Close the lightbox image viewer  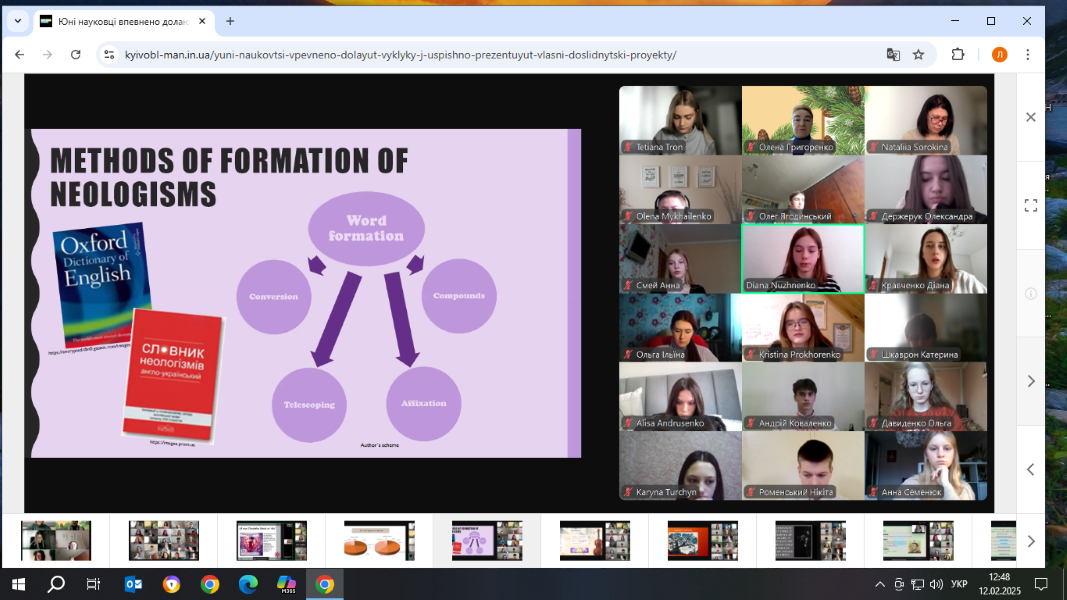(x=1031, y=117)
